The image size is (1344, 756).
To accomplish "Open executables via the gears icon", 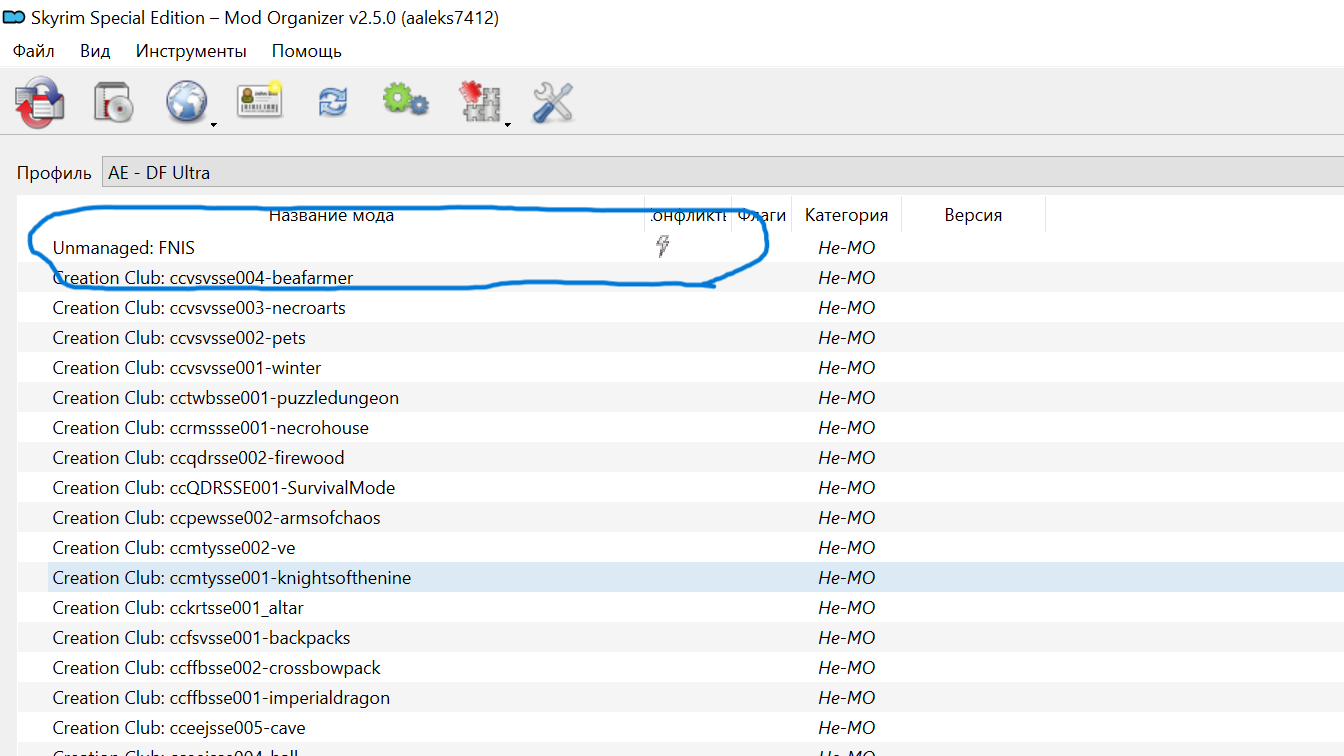I will [405, 101].
